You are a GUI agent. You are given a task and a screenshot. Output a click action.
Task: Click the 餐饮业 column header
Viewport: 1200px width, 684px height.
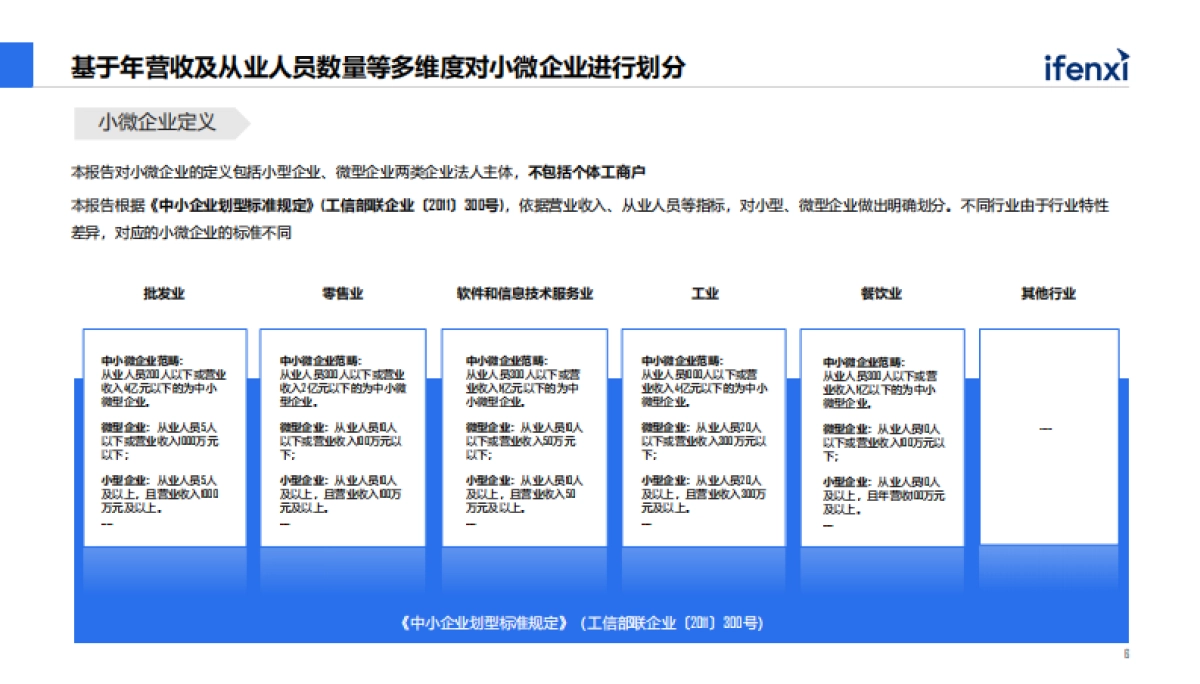880,294
